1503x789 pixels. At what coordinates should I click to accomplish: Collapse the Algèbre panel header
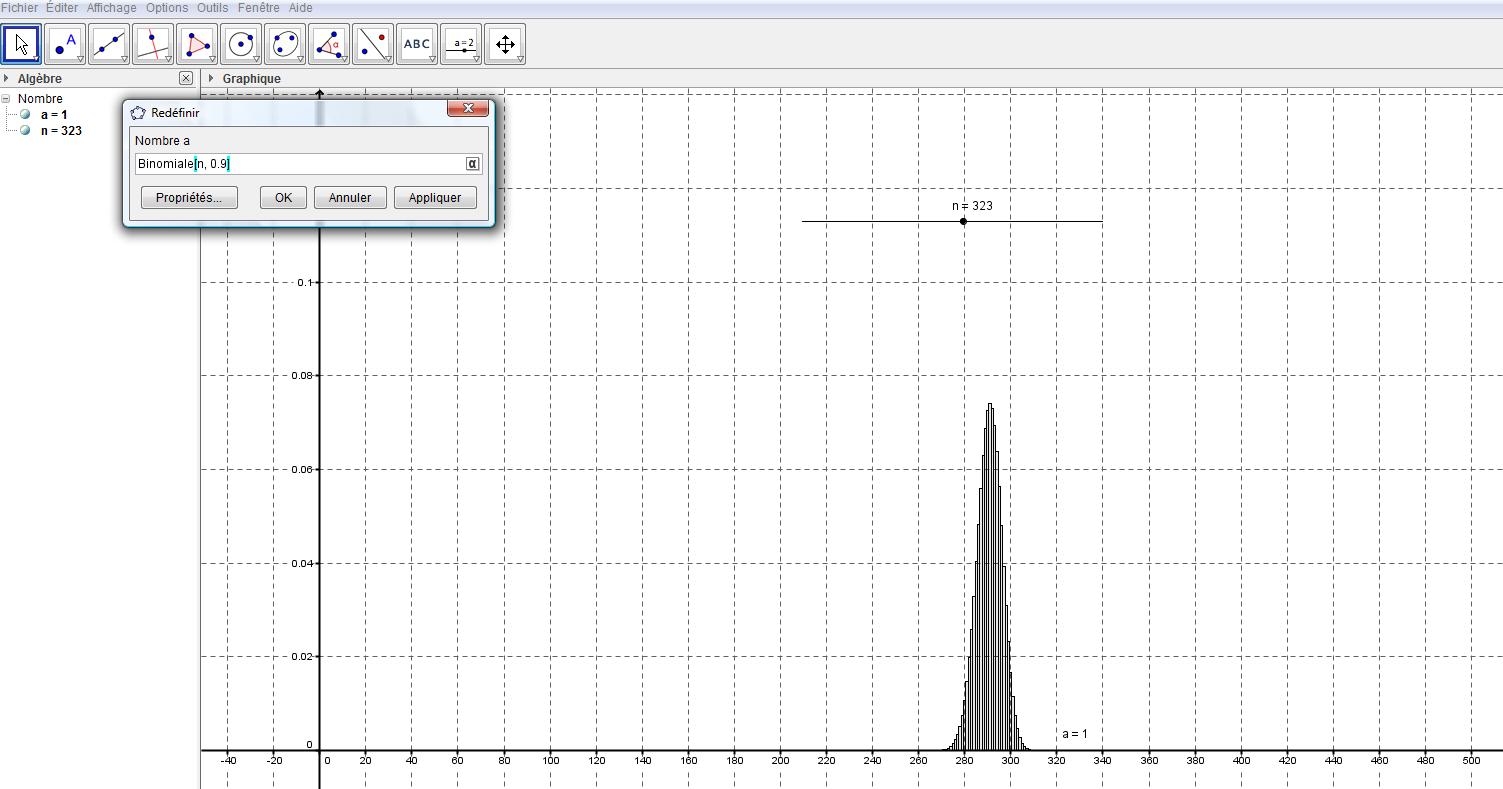point(7,78)
